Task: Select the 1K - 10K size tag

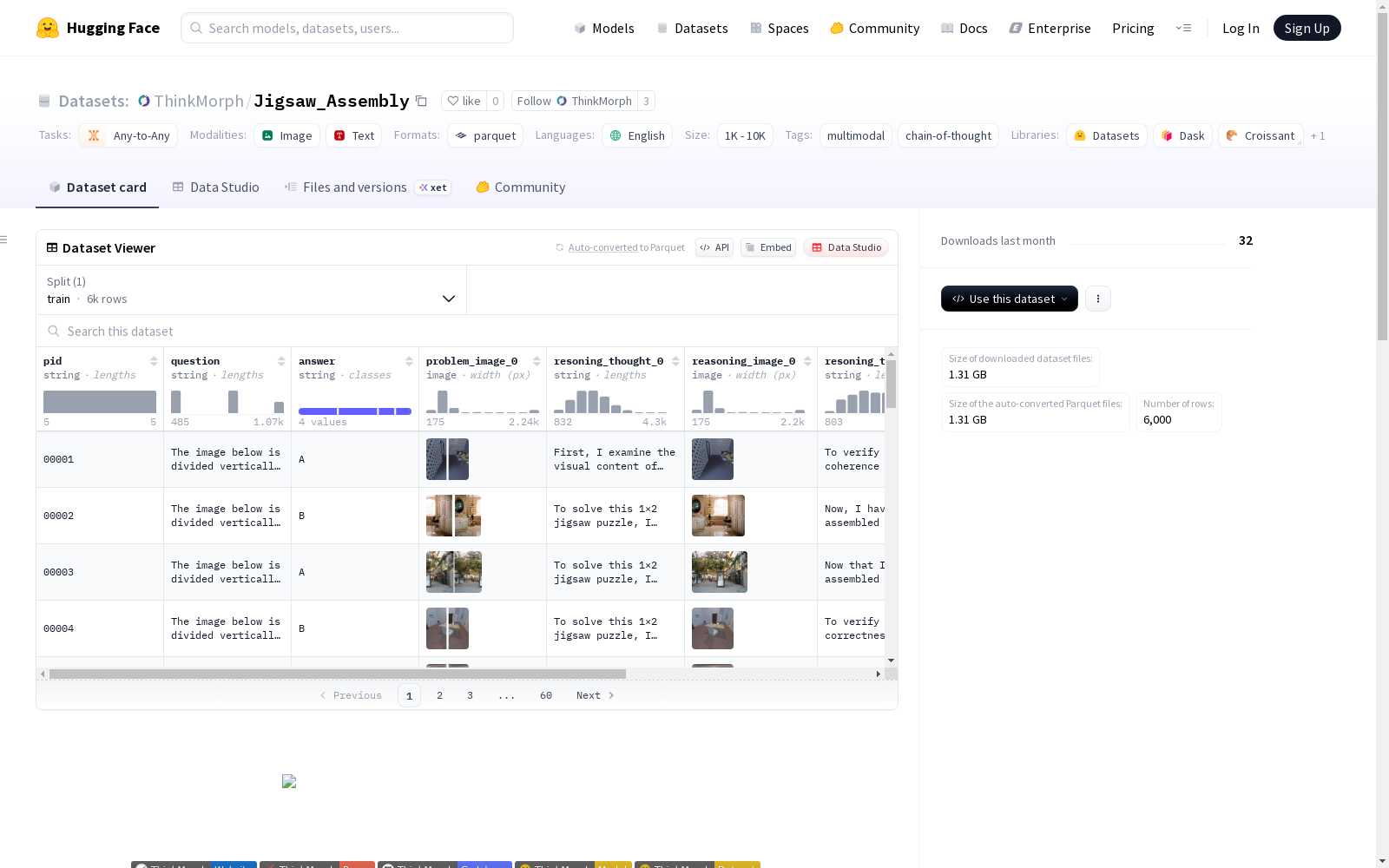Action: pos(745,135)
